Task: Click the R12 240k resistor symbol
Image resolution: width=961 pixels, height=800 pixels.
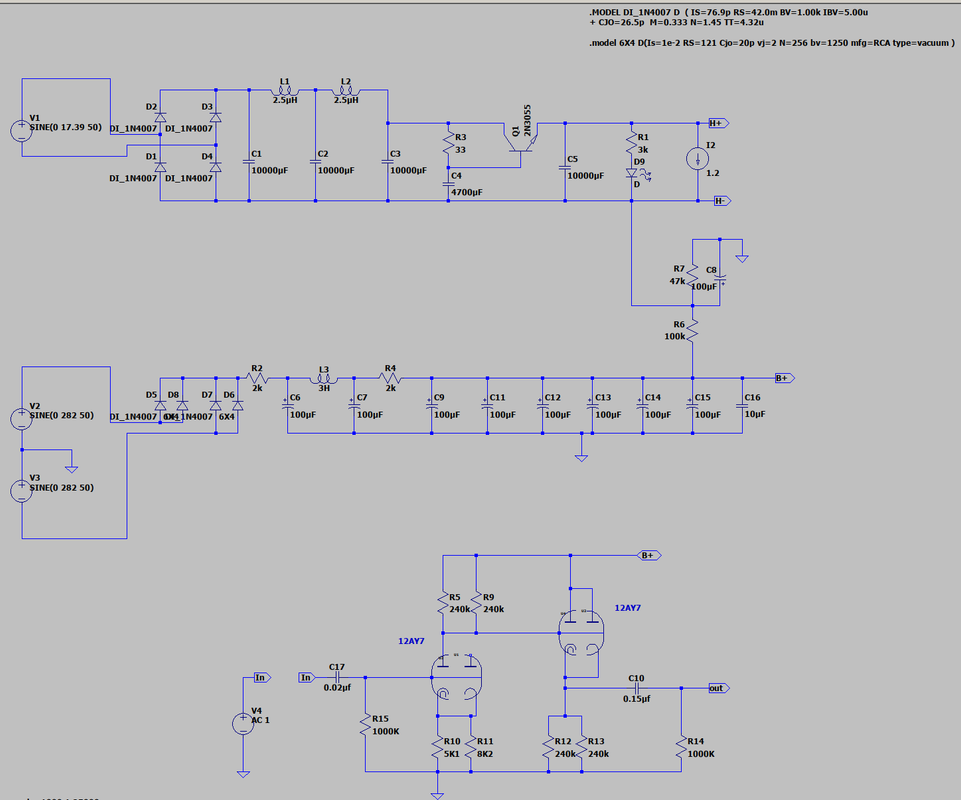Action: point(549,748)
